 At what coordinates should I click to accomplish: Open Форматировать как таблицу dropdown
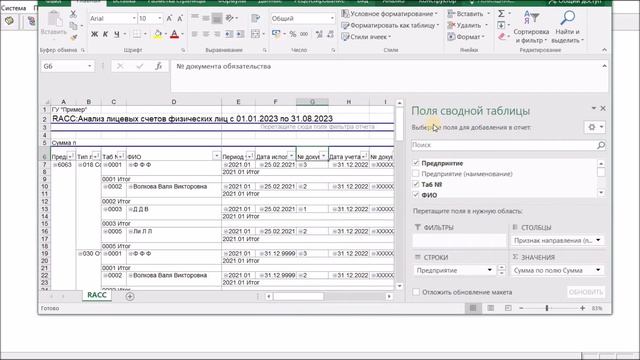391,25
